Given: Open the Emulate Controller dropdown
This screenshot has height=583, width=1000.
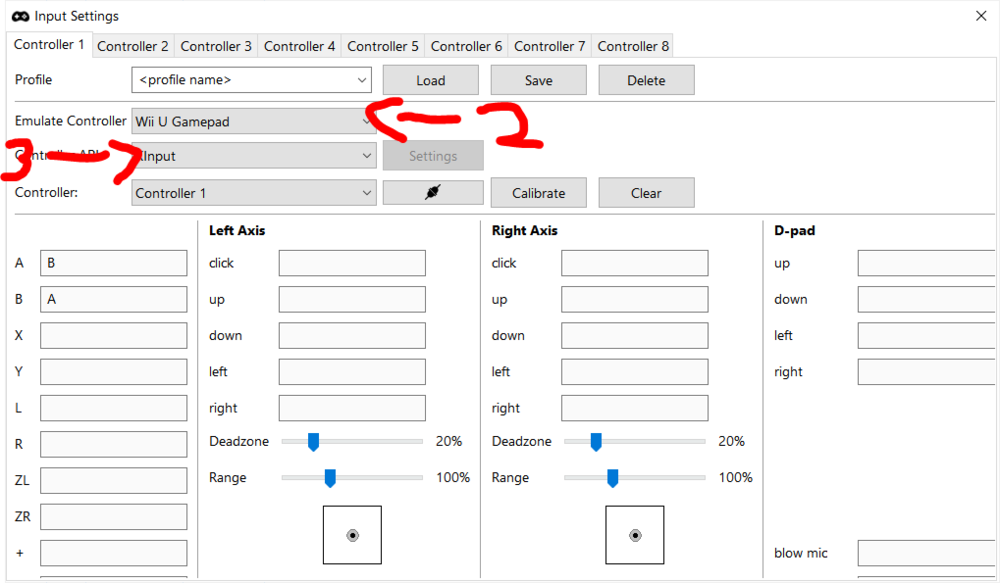Looking at the screenshot, I should click(x=253, y=122).
